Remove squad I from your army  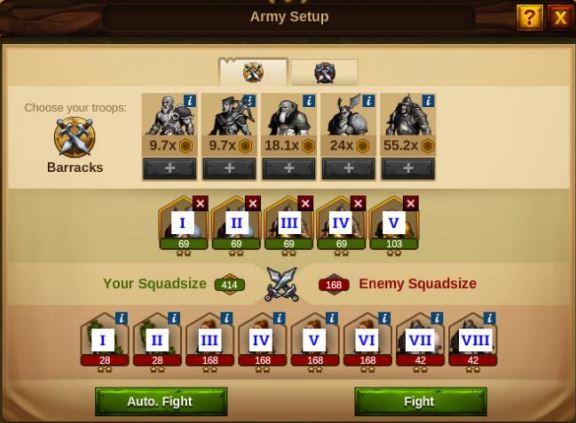click(x=200, y=203)
